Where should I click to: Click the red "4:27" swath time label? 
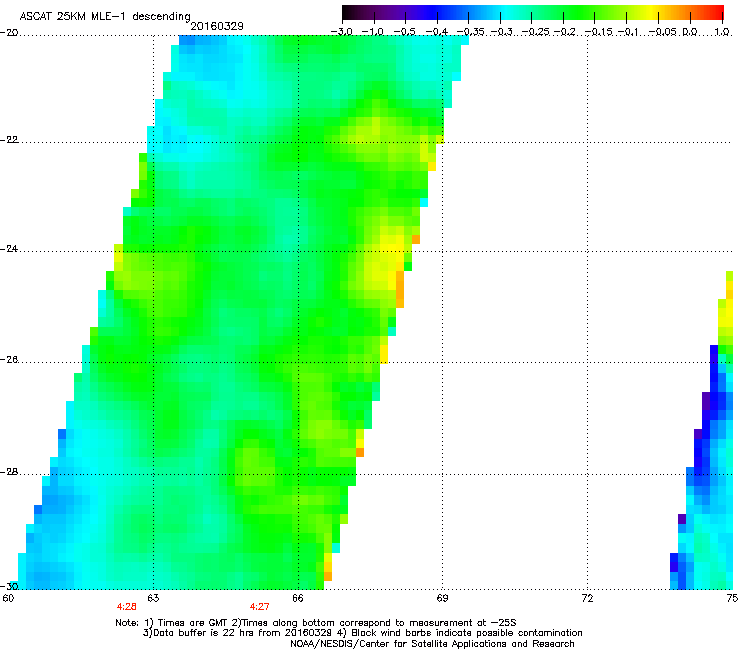click(x=260, y=607)
